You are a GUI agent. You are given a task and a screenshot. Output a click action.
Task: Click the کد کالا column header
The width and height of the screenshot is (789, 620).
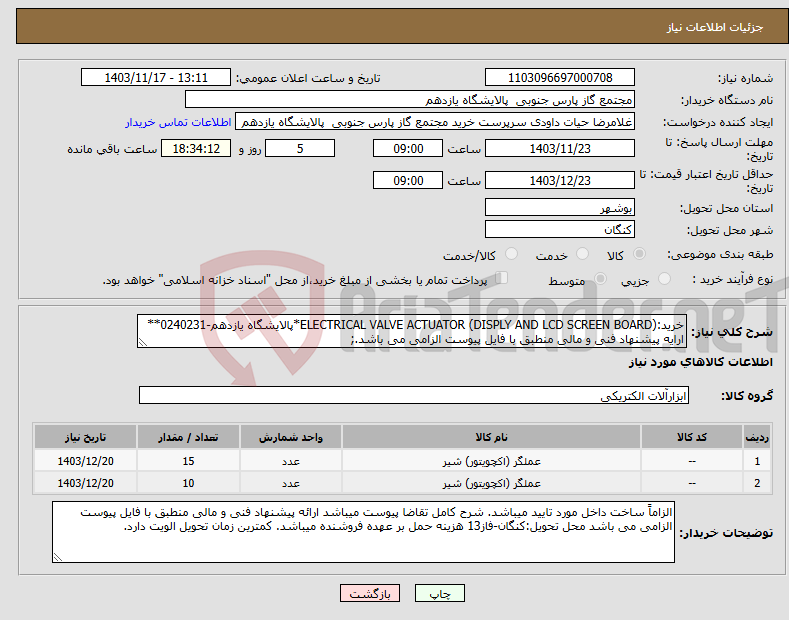point(692,437)
